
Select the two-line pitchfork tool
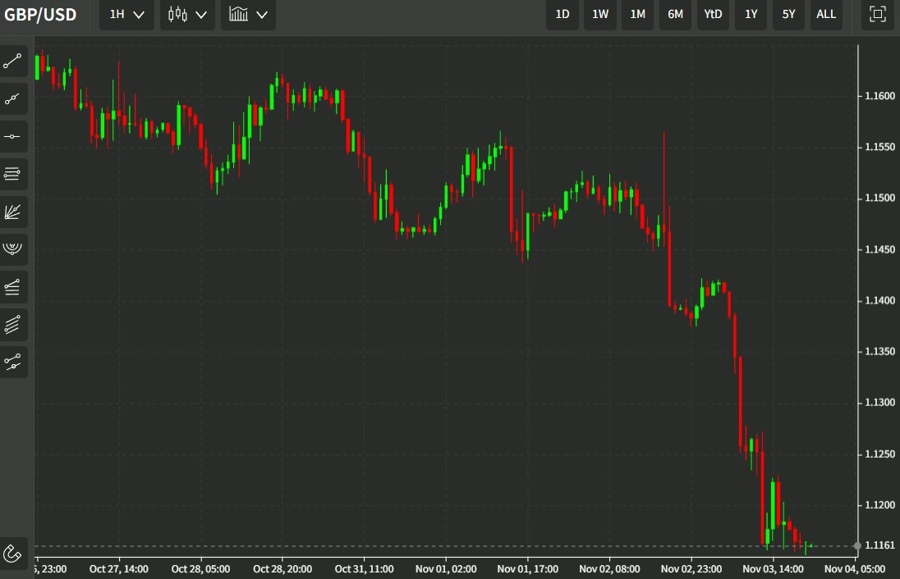pos(13,362)
